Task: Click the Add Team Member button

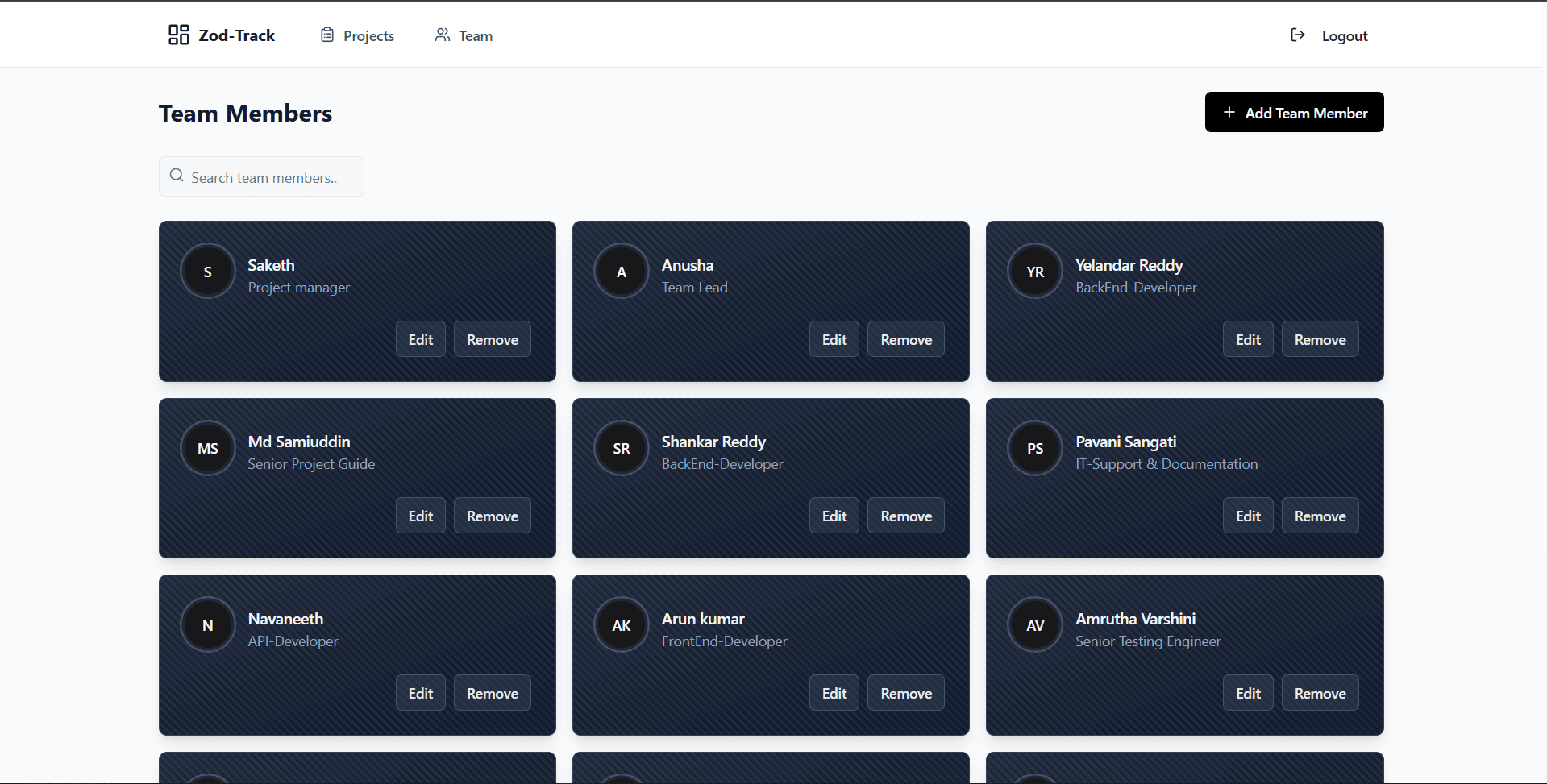Action: pyautogui.click(x=1294, y=112)
